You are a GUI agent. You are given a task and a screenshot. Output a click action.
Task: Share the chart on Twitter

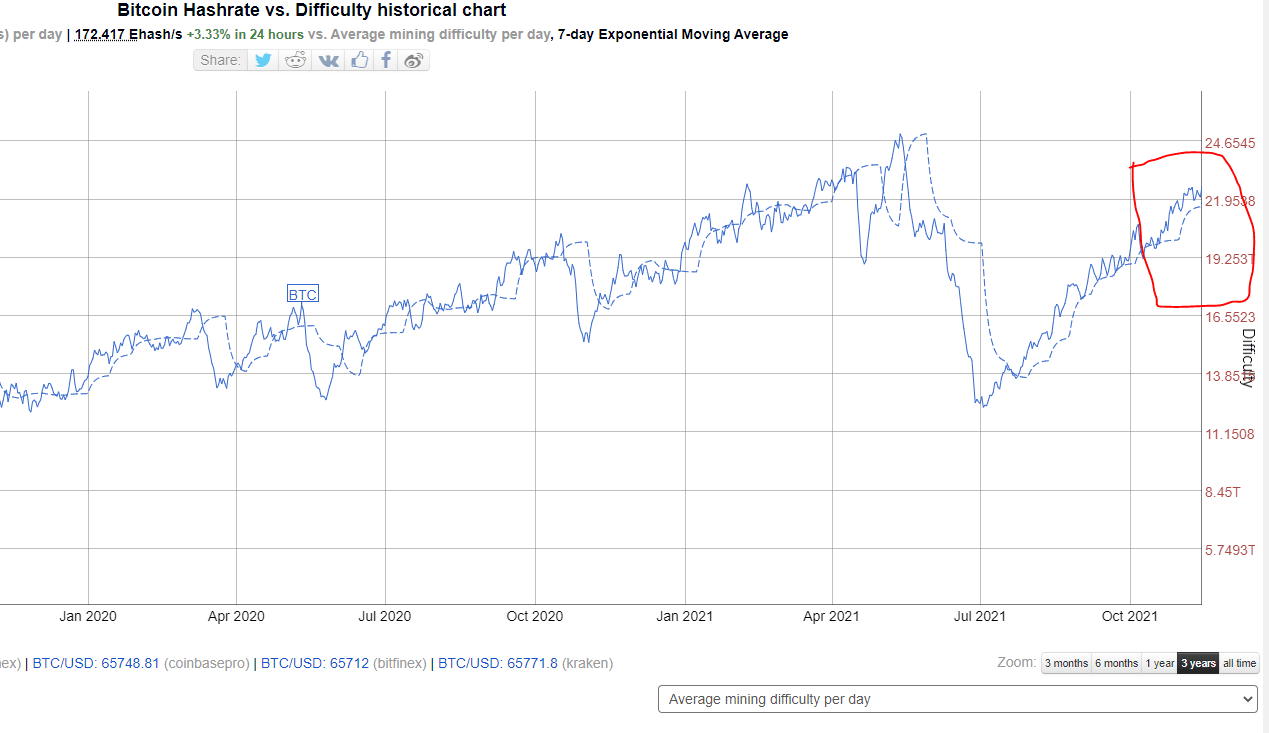(263, 60)
